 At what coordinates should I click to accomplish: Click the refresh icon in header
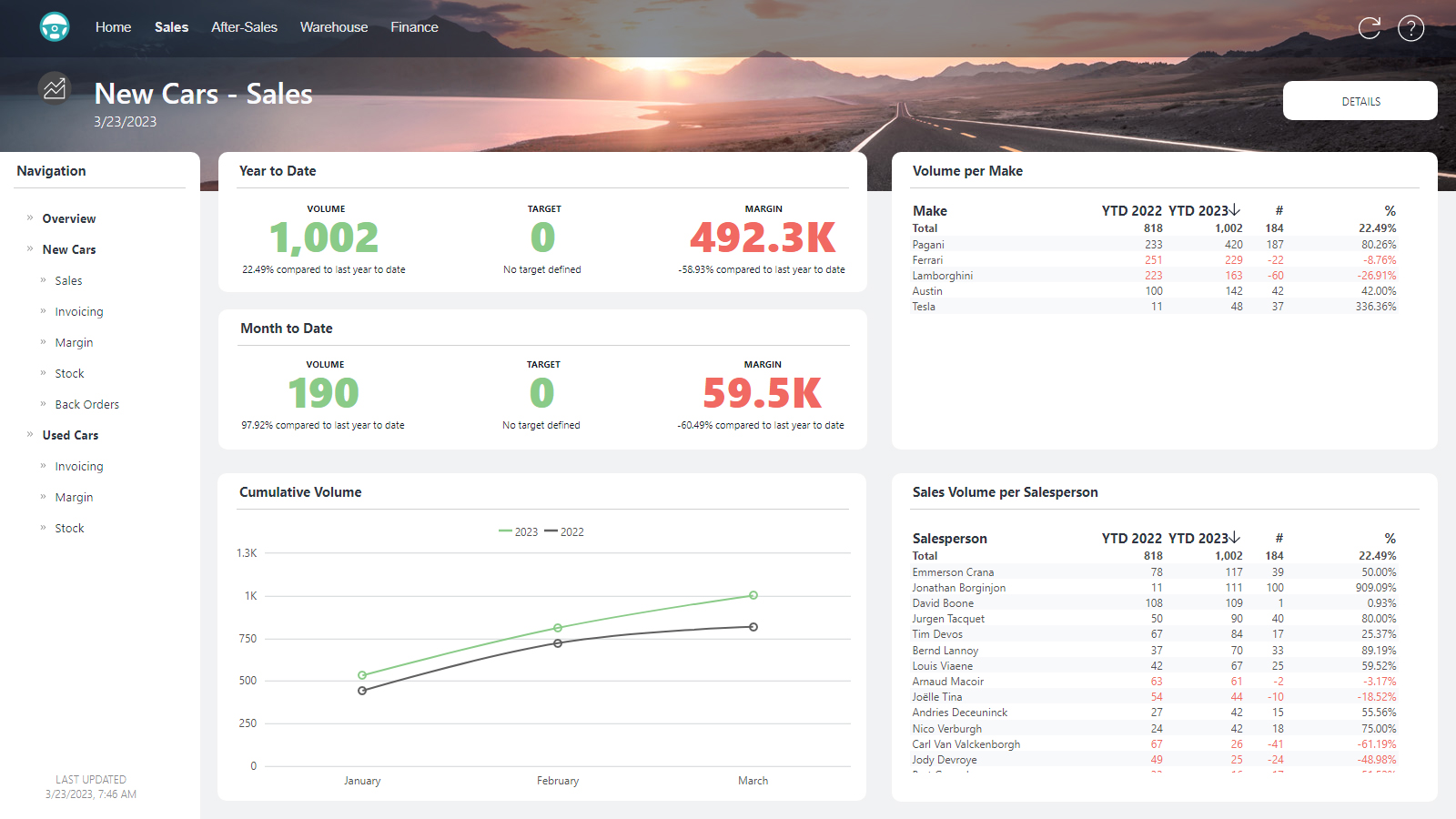[x=1370, y=28]
